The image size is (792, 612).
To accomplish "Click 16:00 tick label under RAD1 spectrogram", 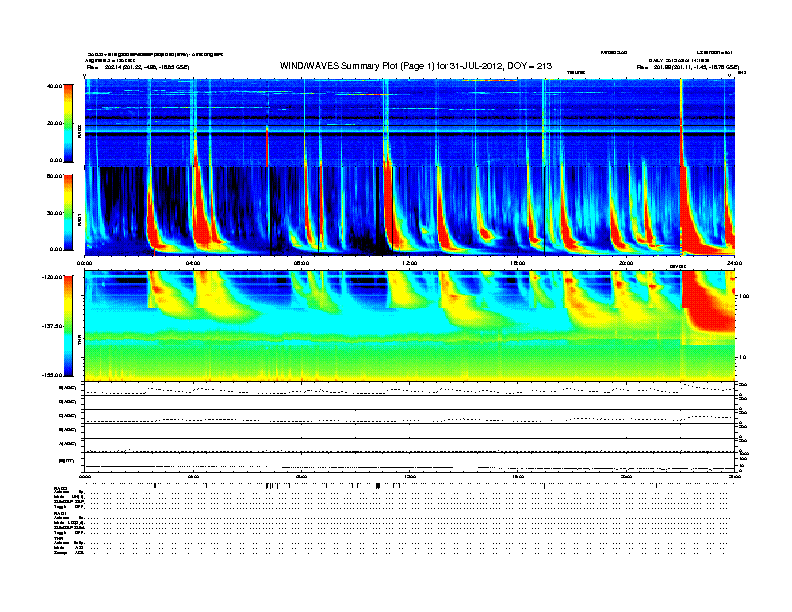I will click(x=518, y=263).
